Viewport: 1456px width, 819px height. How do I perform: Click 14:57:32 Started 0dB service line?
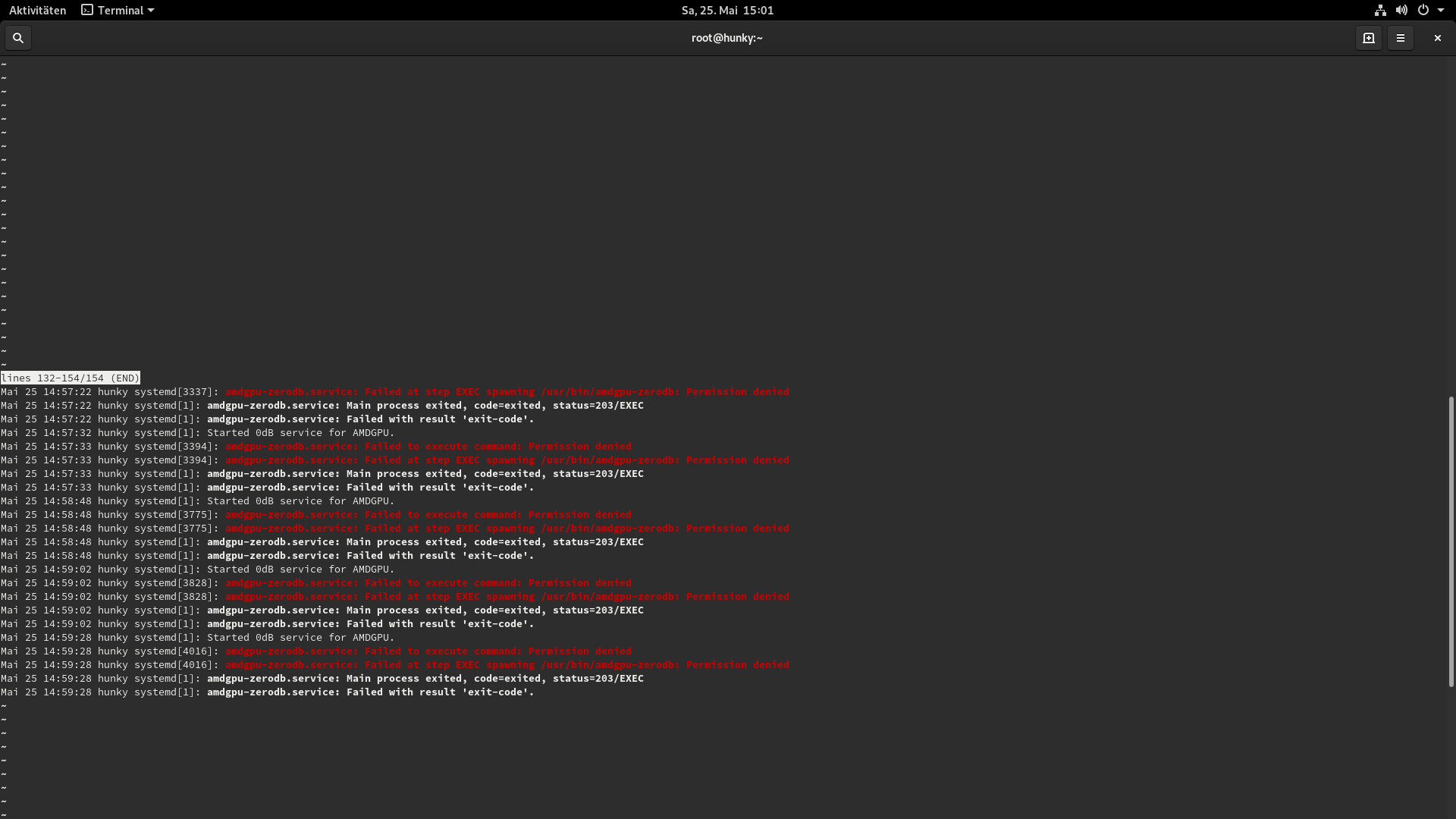300,433
